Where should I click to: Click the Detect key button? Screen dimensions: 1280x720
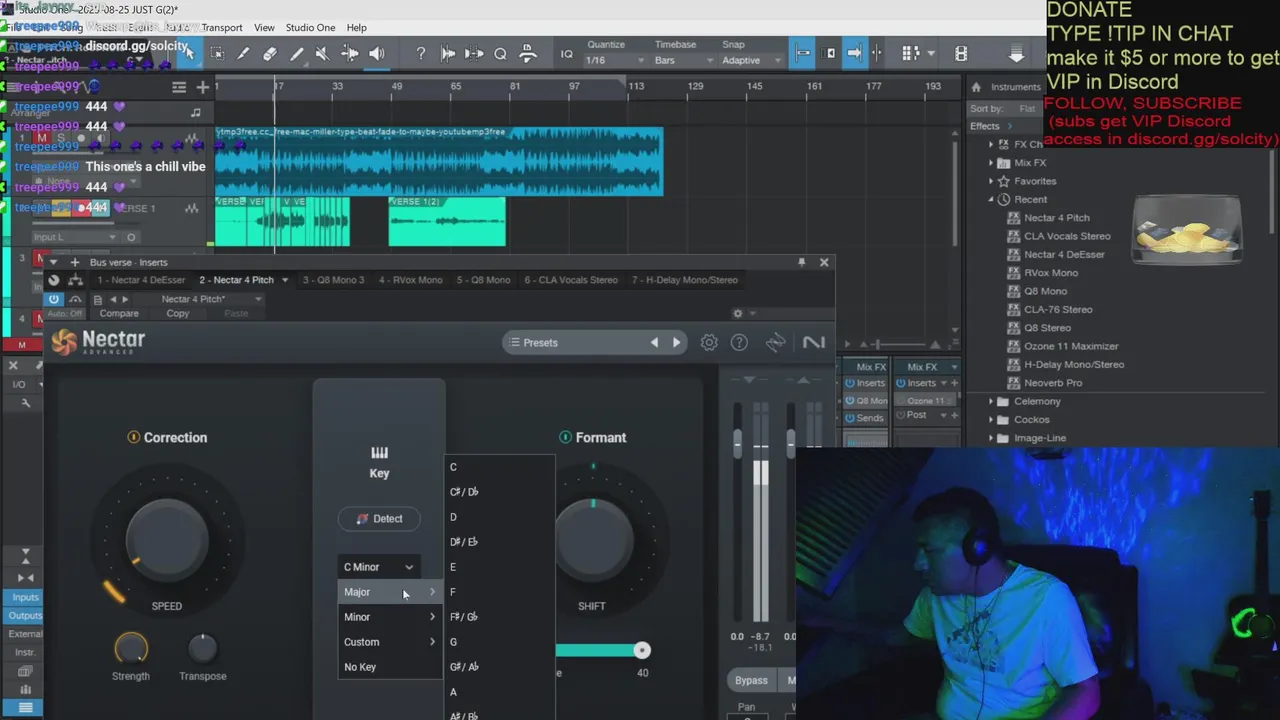379,519
